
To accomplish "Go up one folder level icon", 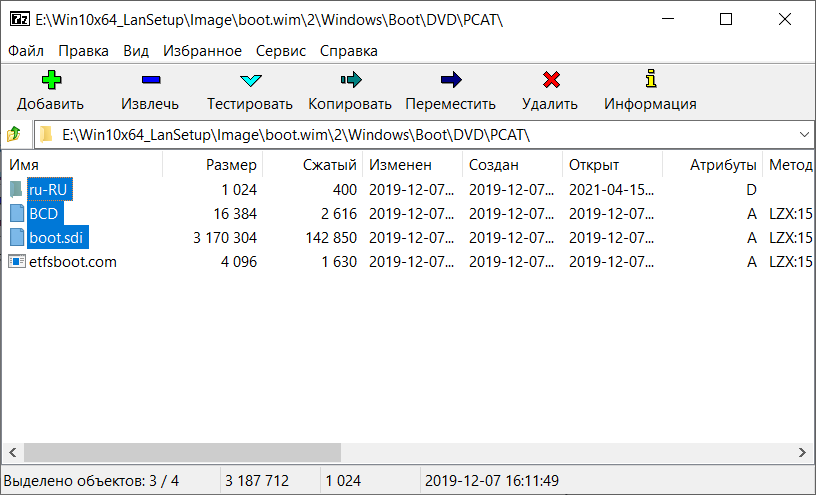I will 14,134.
